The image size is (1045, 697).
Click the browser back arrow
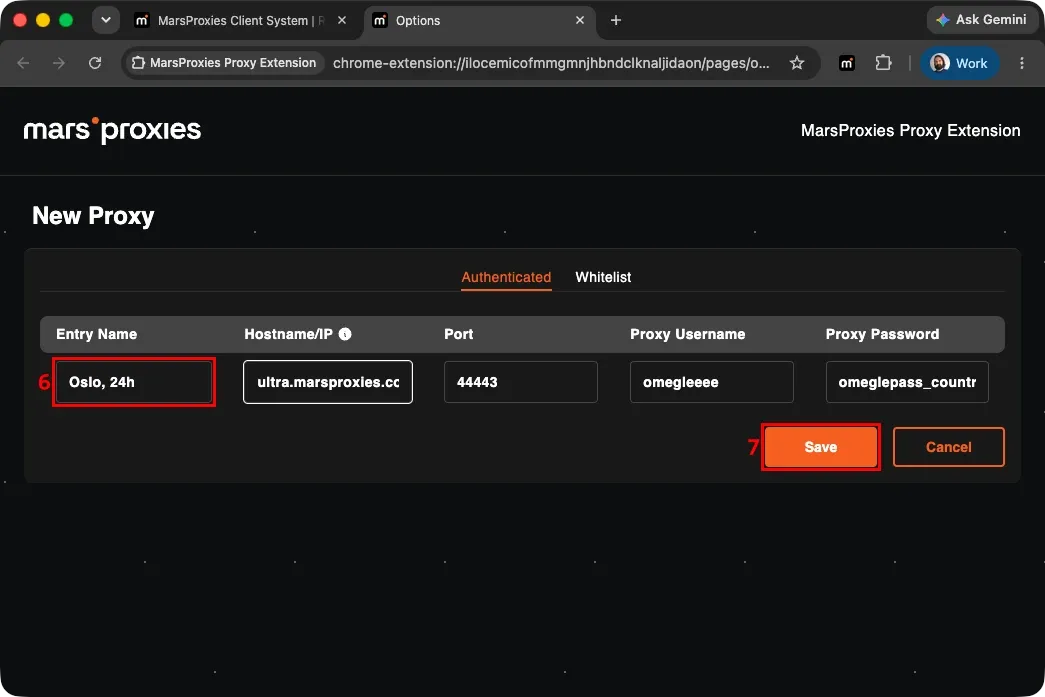click(x=23, y=63)
